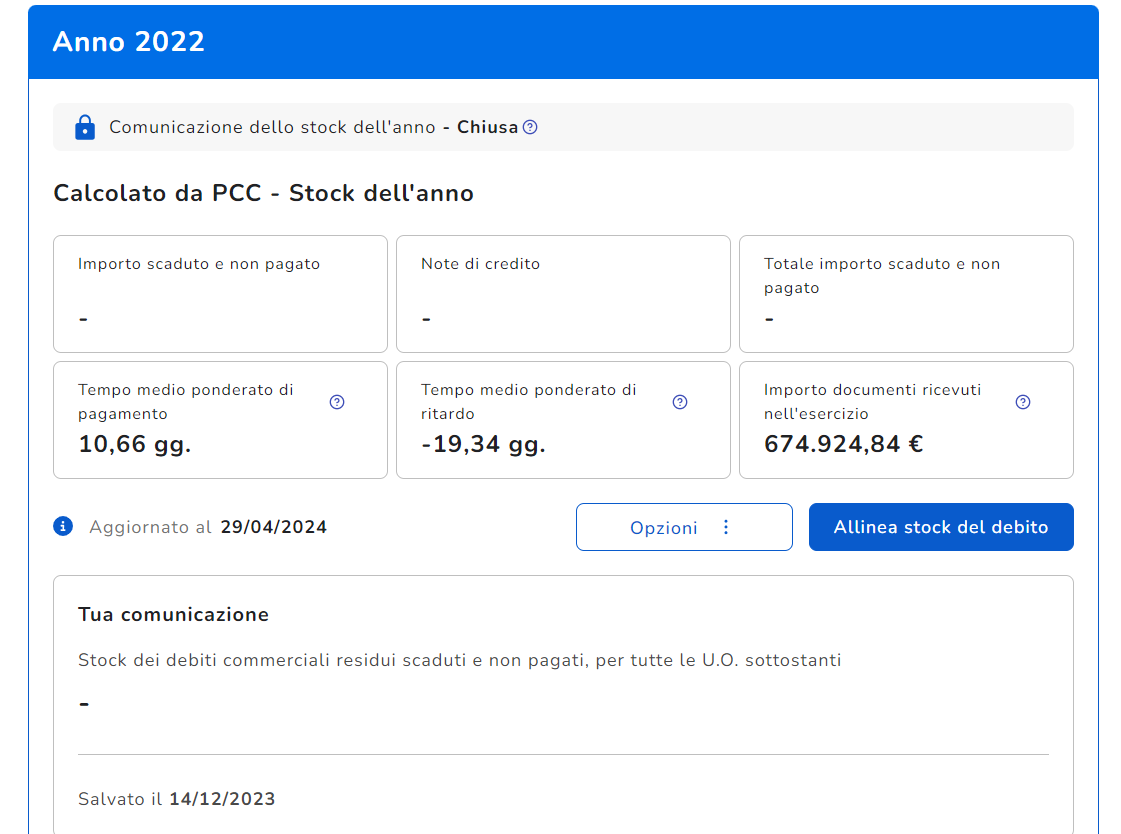Select the Note di credito card
Screen dimensions: 1121x834
tap(563, 293)
